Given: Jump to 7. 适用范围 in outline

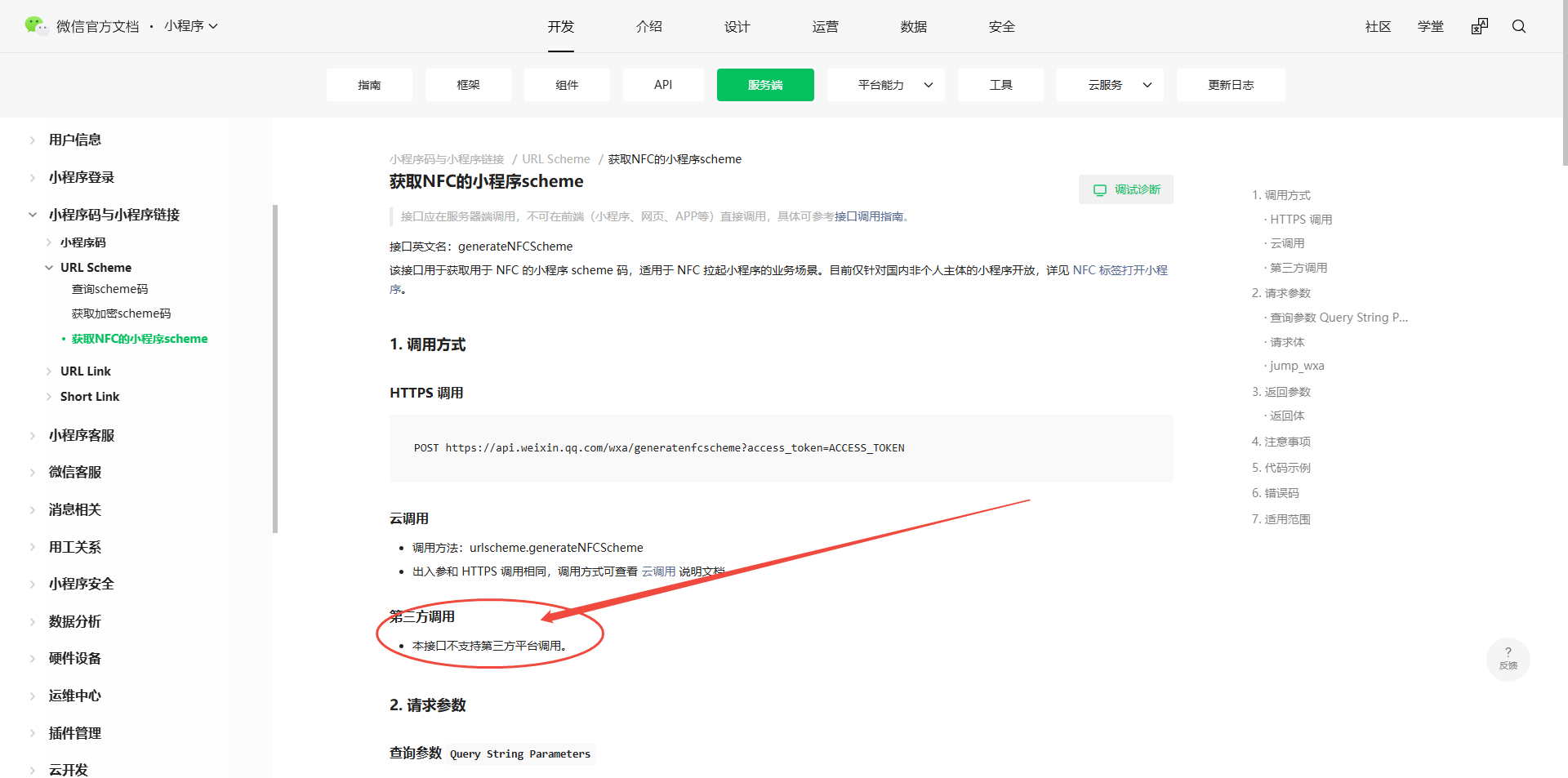Looking at the screenshot, I should click(1281, 519).
